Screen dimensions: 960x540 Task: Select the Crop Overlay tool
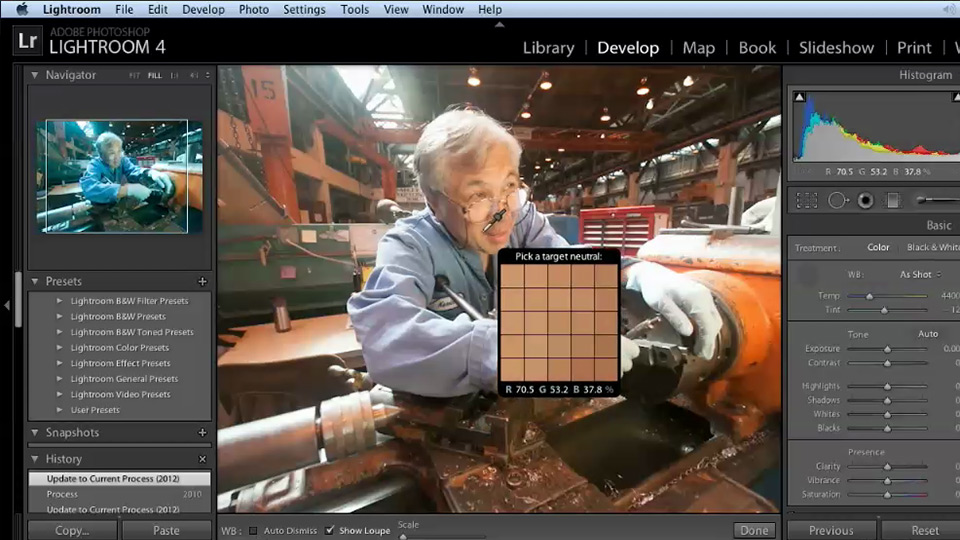click(x=806, y=200)
